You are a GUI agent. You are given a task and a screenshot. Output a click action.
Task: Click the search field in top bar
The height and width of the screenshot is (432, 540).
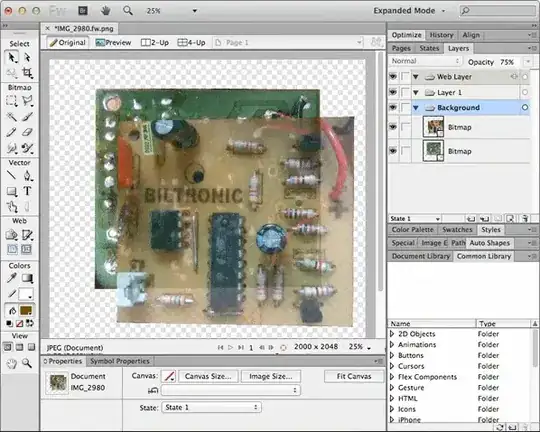(x=498, y=11)
